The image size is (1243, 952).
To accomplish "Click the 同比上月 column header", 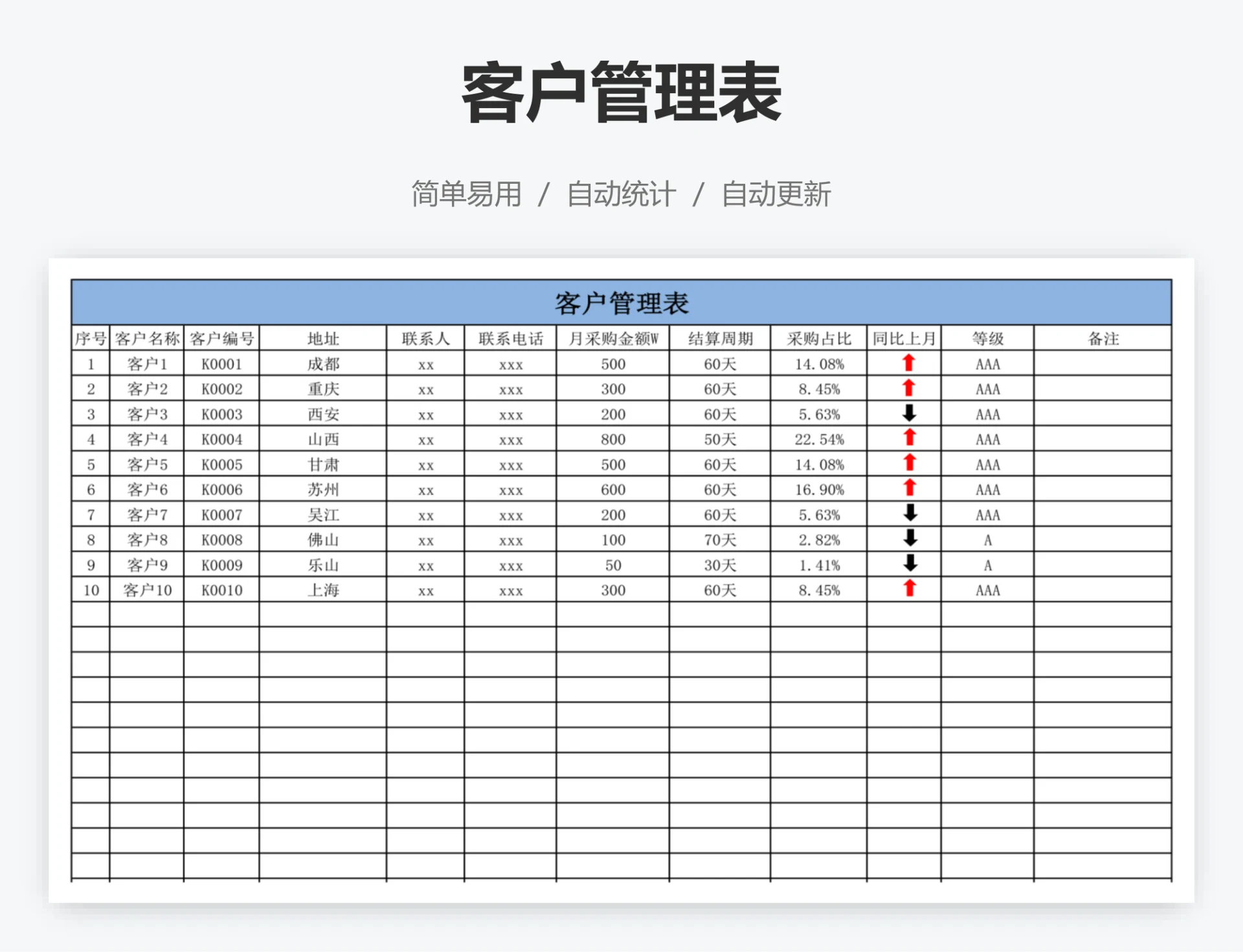I will click(902, 338).
